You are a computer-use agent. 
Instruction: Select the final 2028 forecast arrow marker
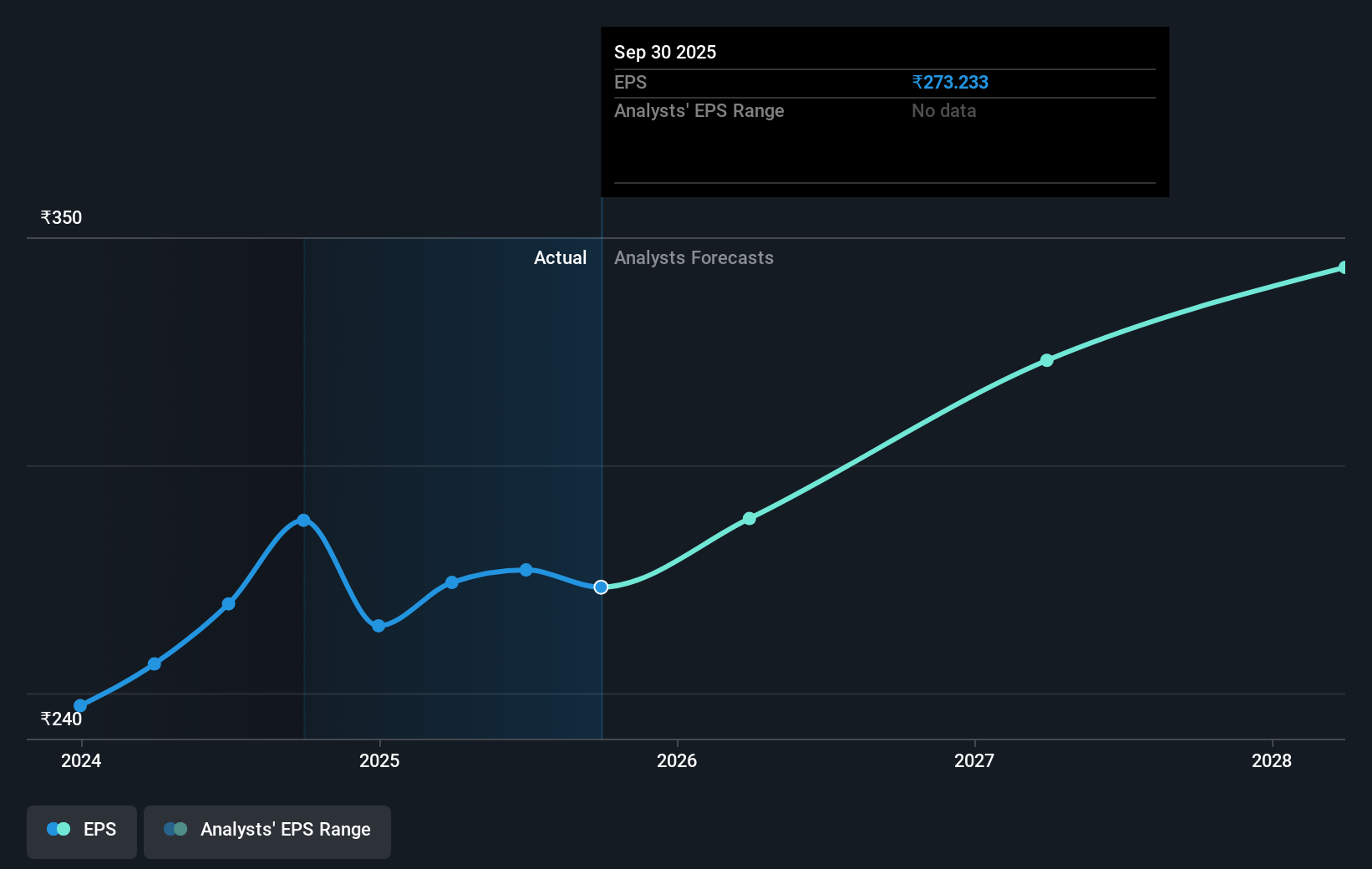point(1341,267)
